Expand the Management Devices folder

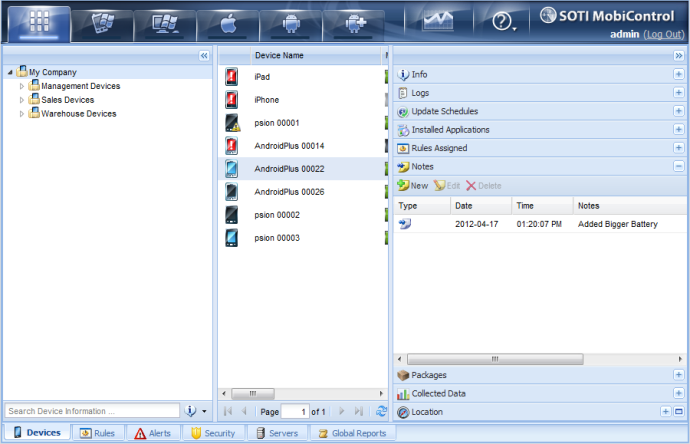pyautogui.click(x=22, y=86)
